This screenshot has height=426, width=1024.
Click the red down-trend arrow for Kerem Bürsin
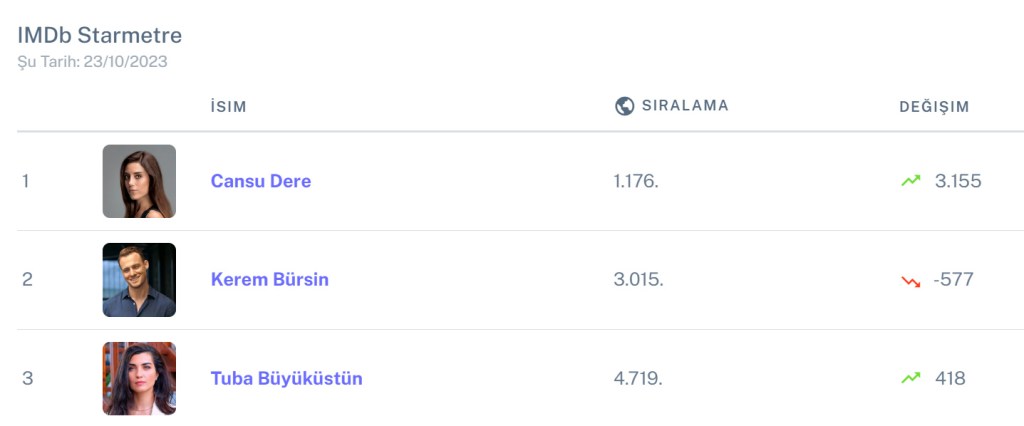(x=910, y=280)
